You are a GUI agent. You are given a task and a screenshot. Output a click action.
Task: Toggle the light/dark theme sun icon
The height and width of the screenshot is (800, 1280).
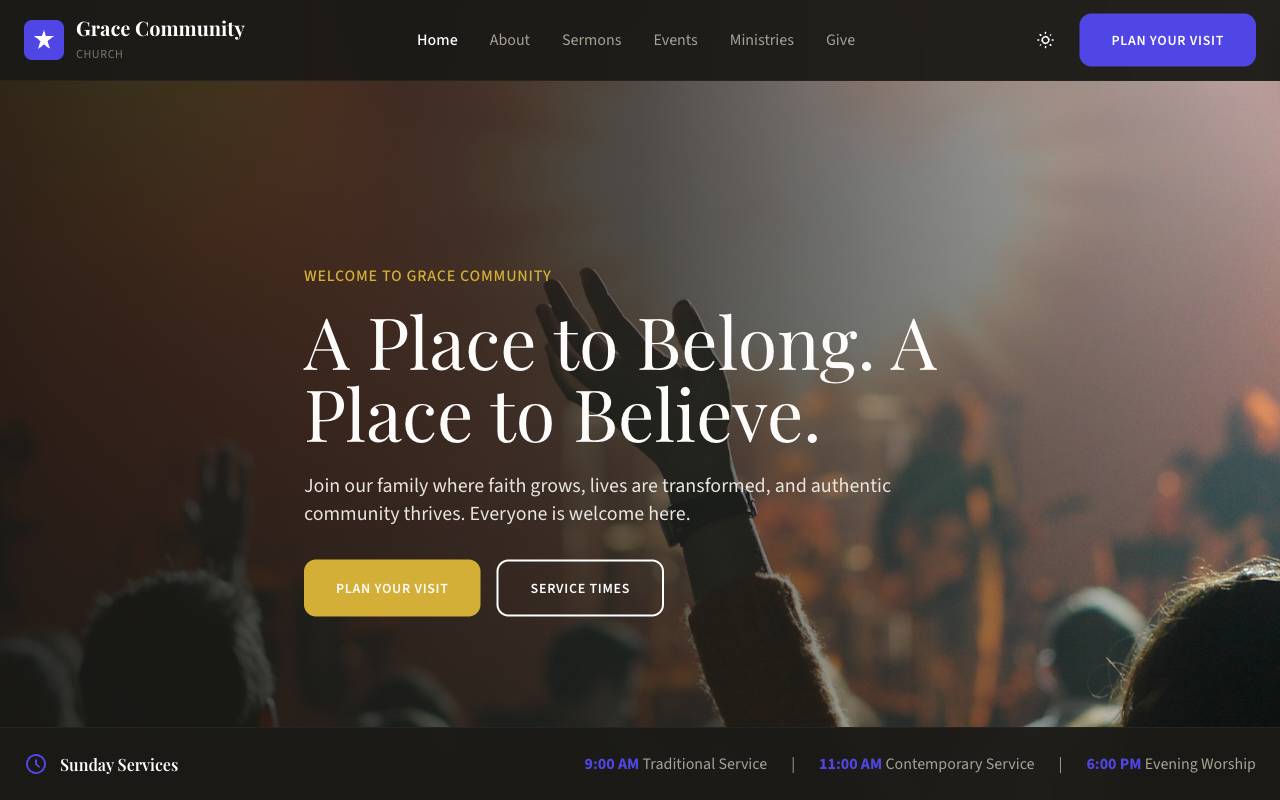(1045, 40)
